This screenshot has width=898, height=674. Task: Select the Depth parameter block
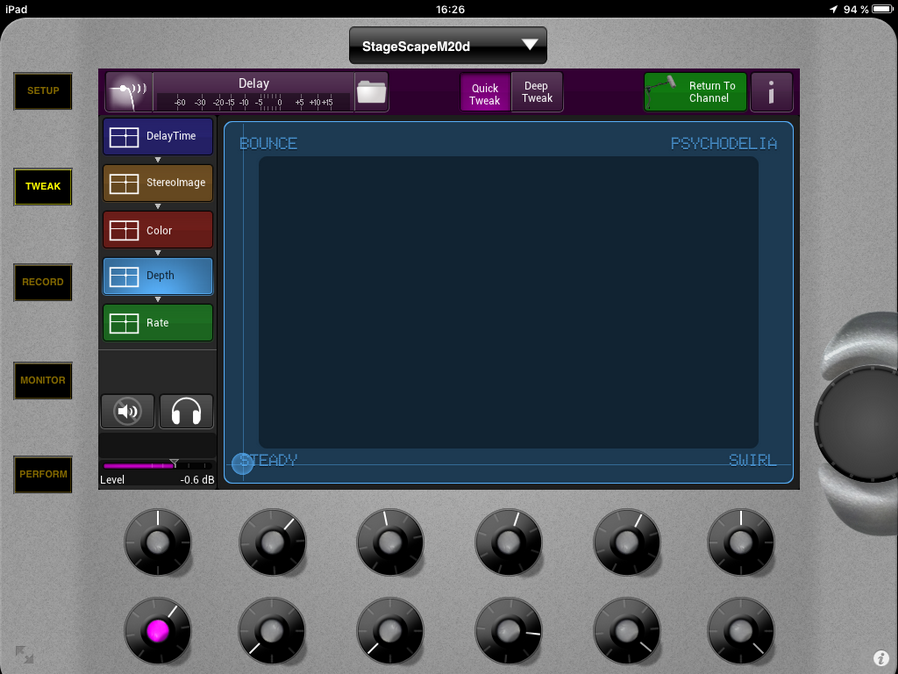[158, 276]
